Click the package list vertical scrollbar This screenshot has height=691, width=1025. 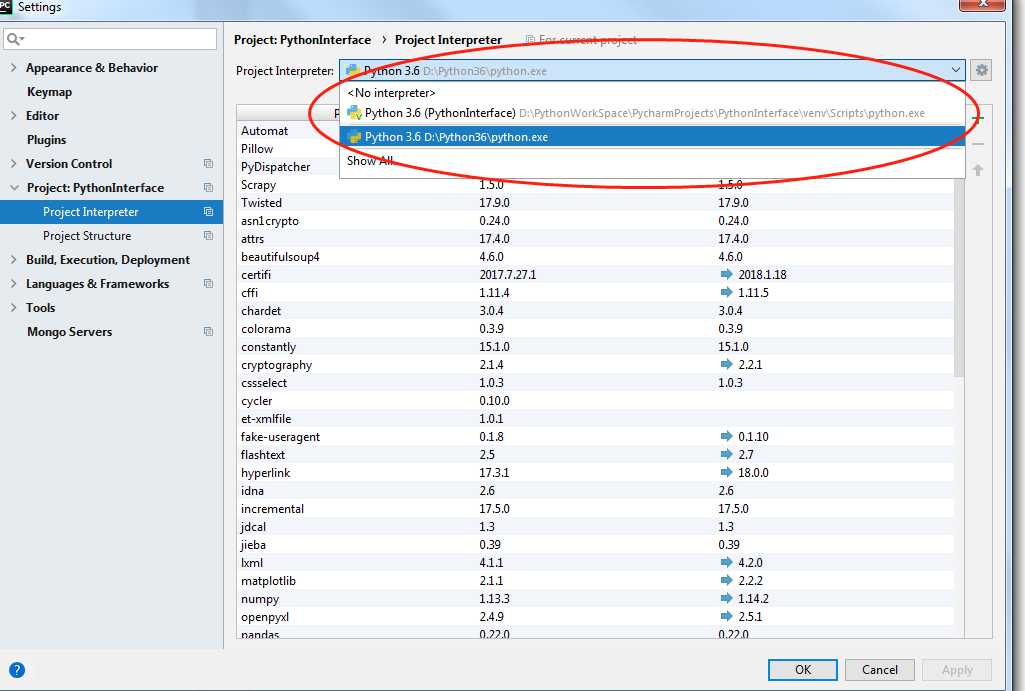tap(958, 278)
